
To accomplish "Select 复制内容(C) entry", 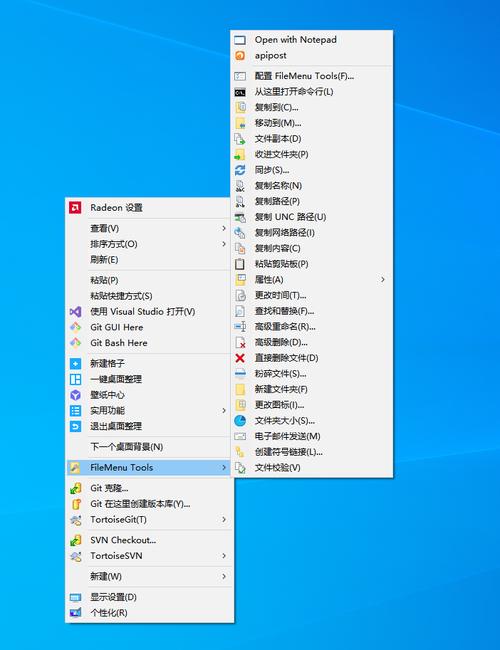I will (x=311, y=248).
